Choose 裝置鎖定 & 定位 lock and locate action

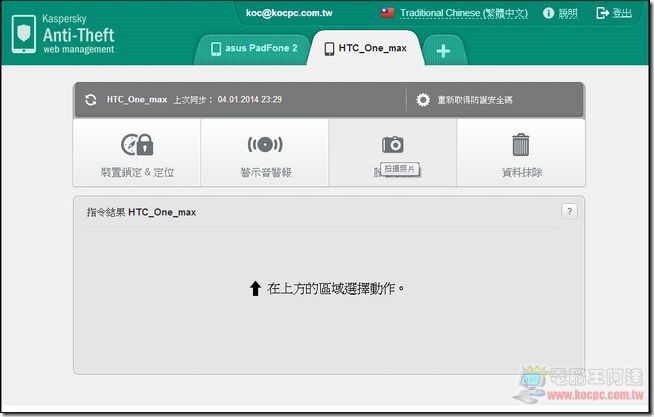(137, 153)
